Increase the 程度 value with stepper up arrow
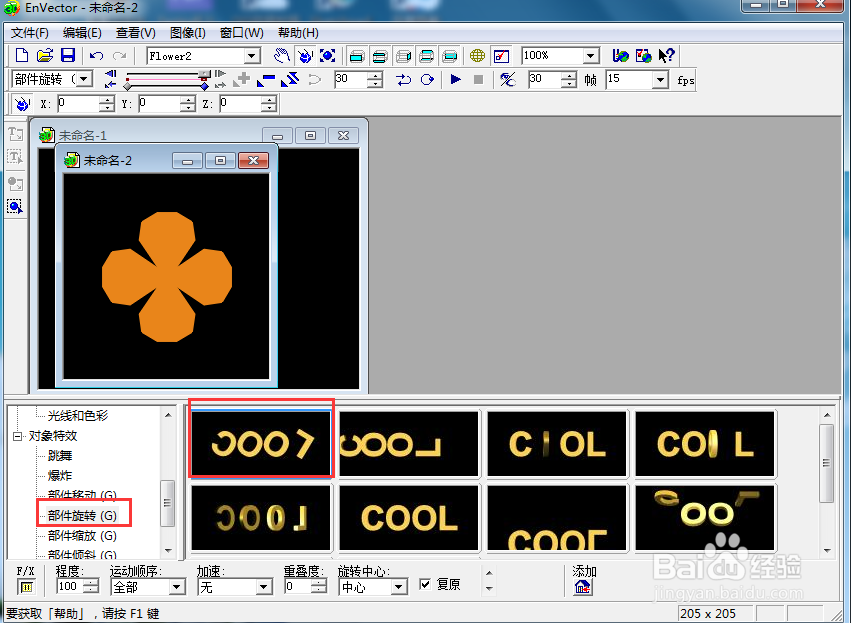 (91, 582)
